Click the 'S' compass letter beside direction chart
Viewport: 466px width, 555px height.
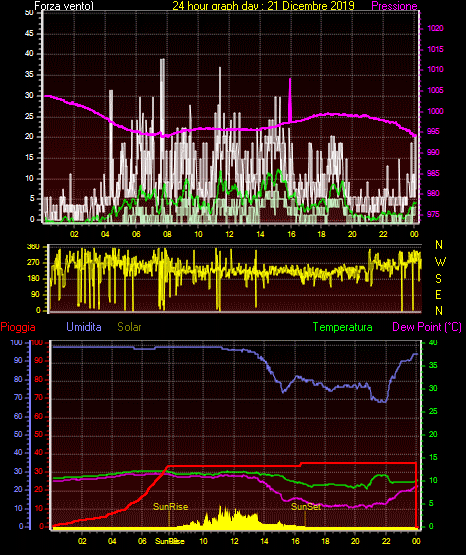point(438,279)
